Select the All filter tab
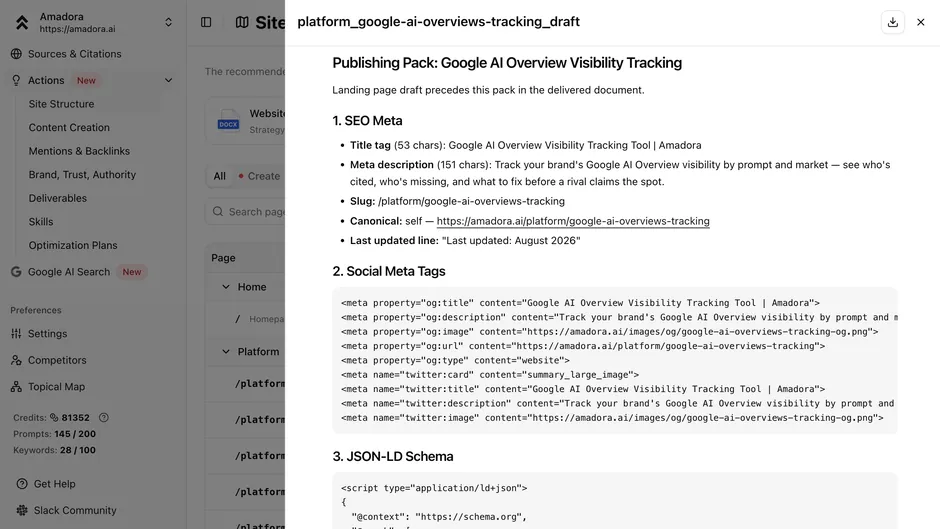The image size is (940, 529). 219,176
